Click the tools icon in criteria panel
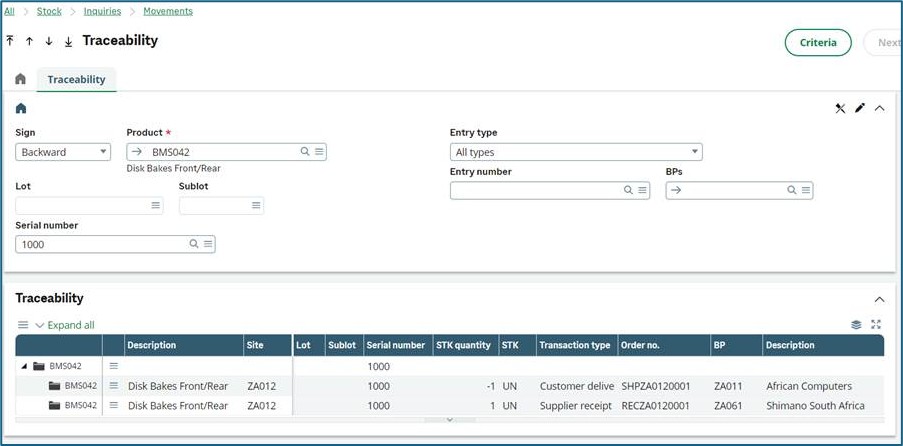903x446 pixels. [x=840, y=108]
